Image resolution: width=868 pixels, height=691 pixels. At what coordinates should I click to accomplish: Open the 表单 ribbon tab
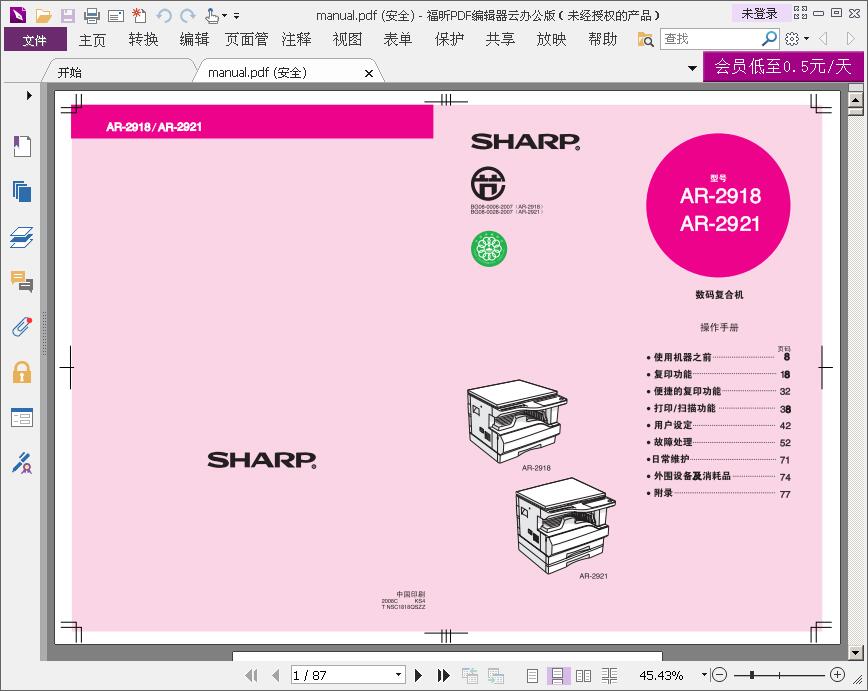(398, 40)
